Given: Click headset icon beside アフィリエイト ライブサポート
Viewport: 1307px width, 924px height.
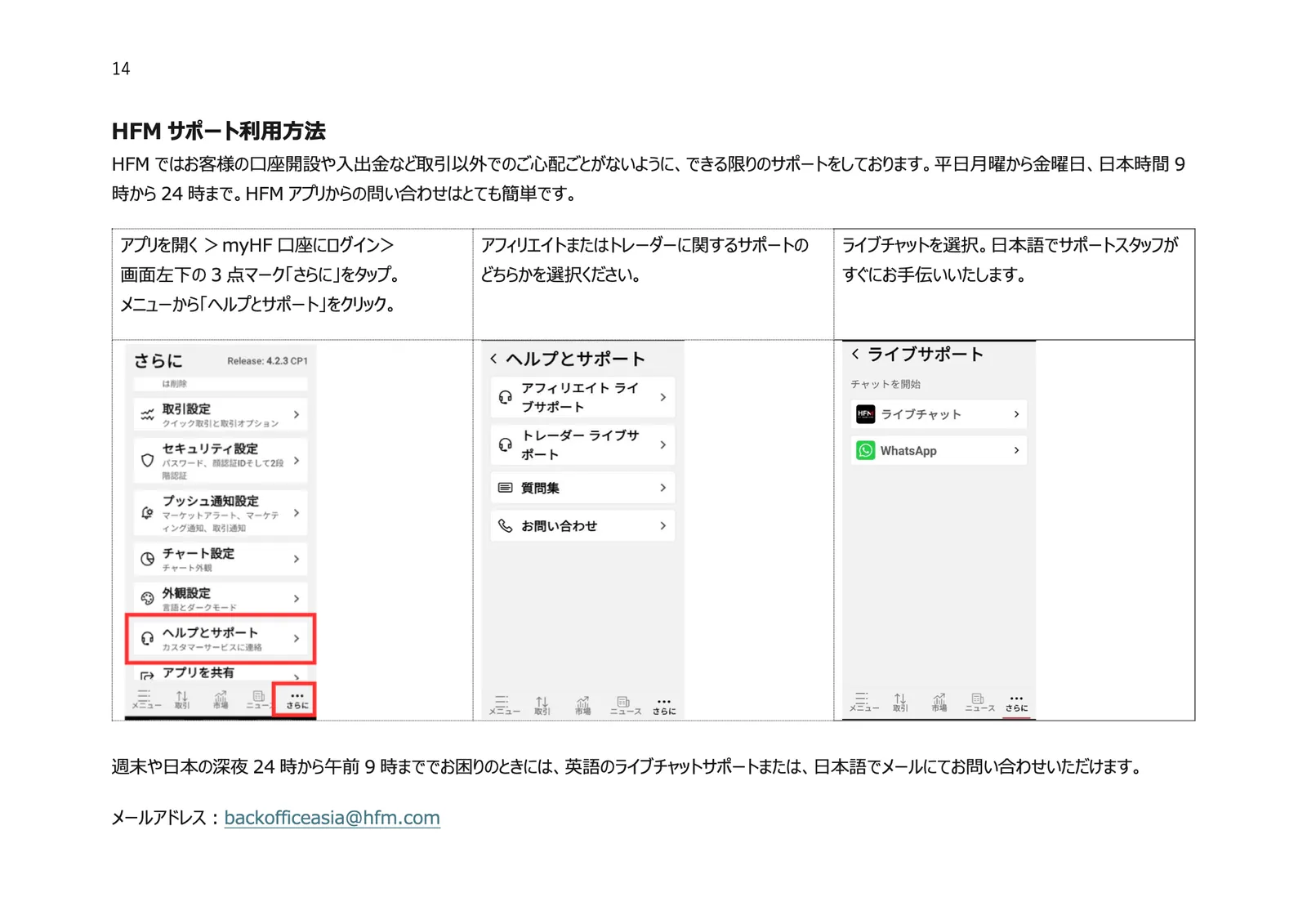Looking at the screenshot, I should pyautogui.click(x=506, y=397).
